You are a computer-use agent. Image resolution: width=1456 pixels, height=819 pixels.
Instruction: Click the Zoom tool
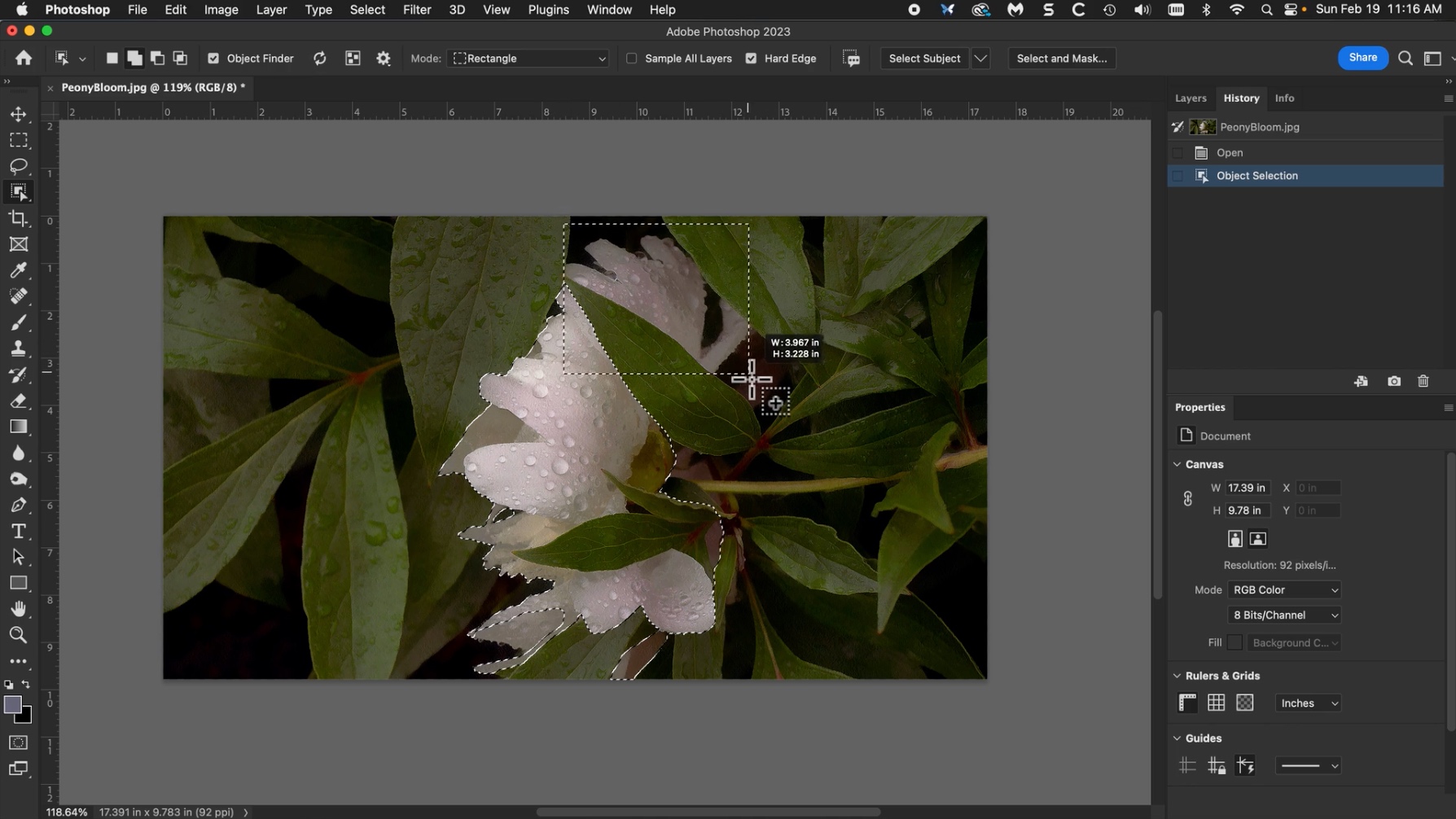pyautogui.click(x=18, y=635)
